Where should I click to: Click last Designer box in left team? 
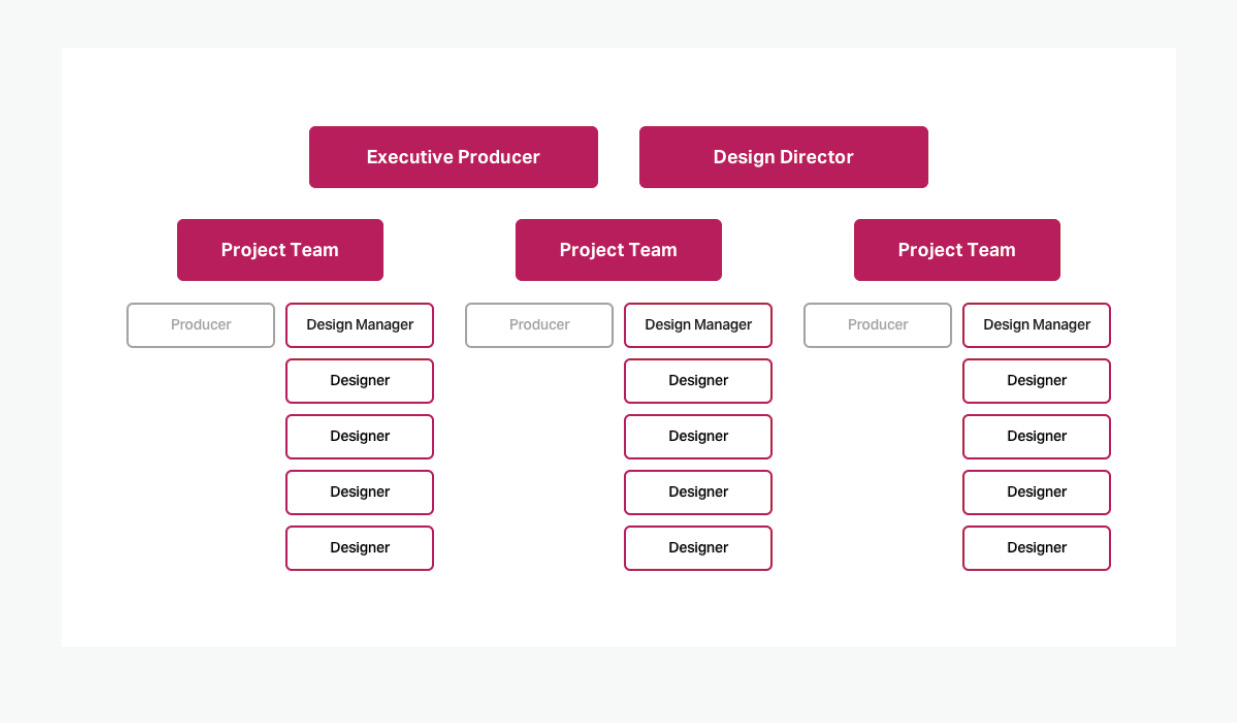click(x=360, y=548)
